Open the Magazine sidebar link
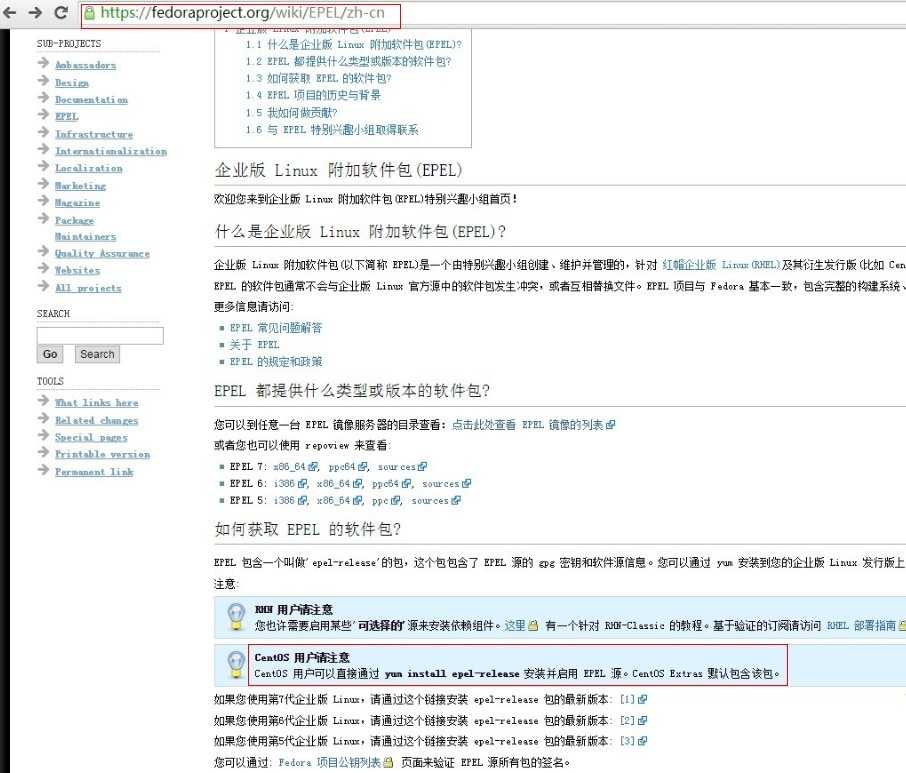Screen dimensions: 906x773 pyautogui.click(x=77, y=203)
